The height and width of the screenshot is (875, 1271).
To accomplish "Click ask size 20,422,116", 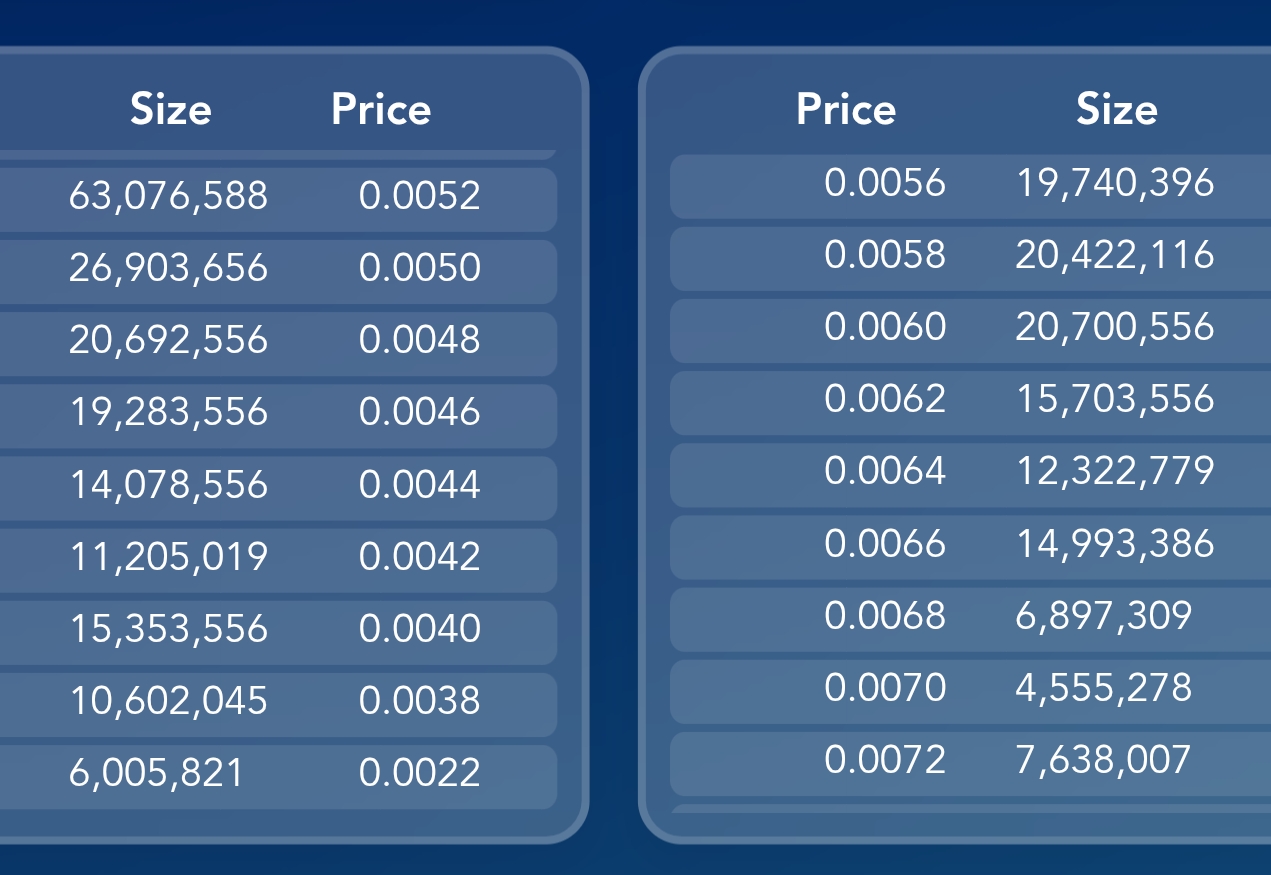I will (x=1115, y=255).
